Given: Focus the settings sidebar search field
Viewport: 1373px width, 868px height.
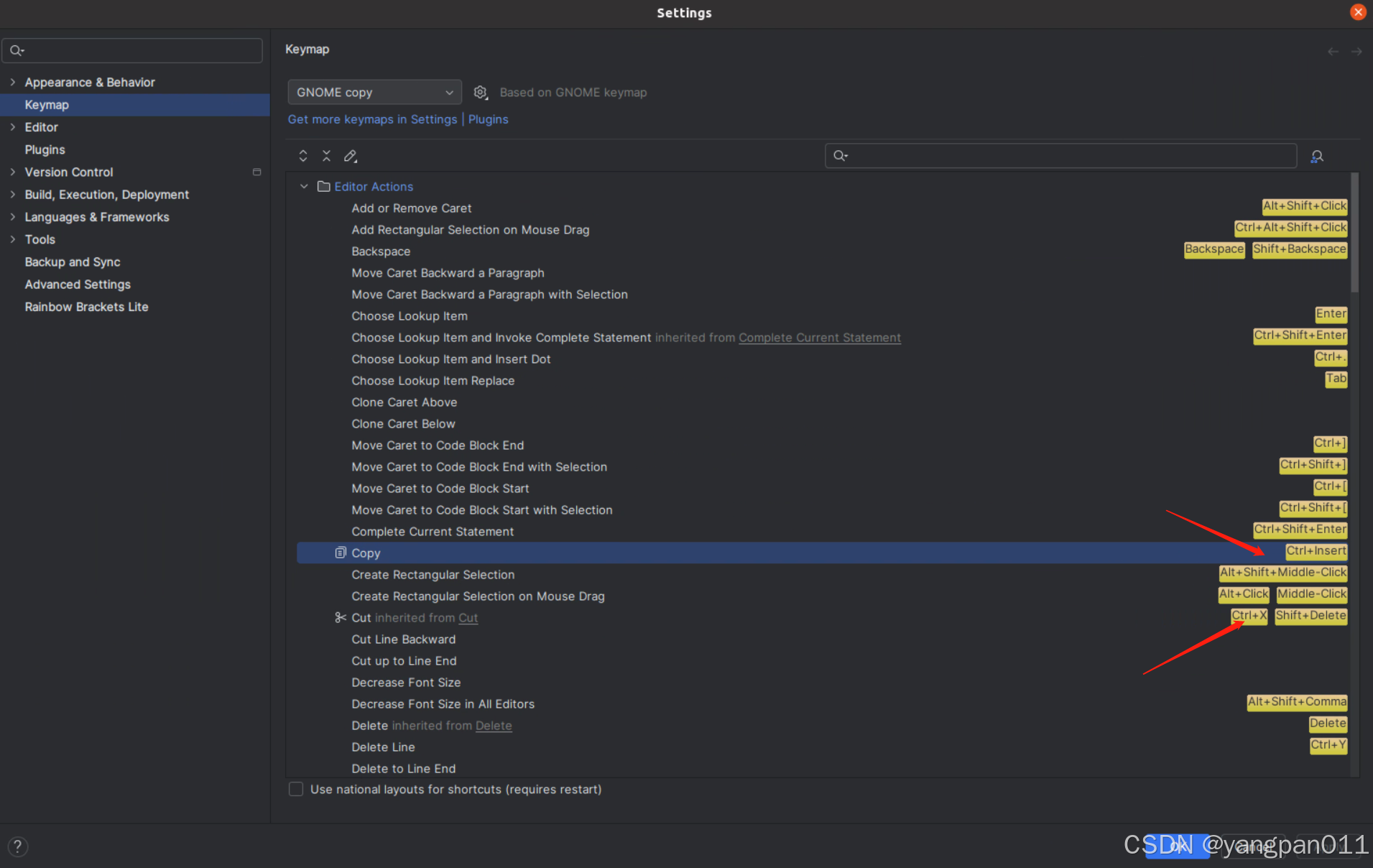Looking at the screenshot, I should pyautogui.click(x=132, y=50).
